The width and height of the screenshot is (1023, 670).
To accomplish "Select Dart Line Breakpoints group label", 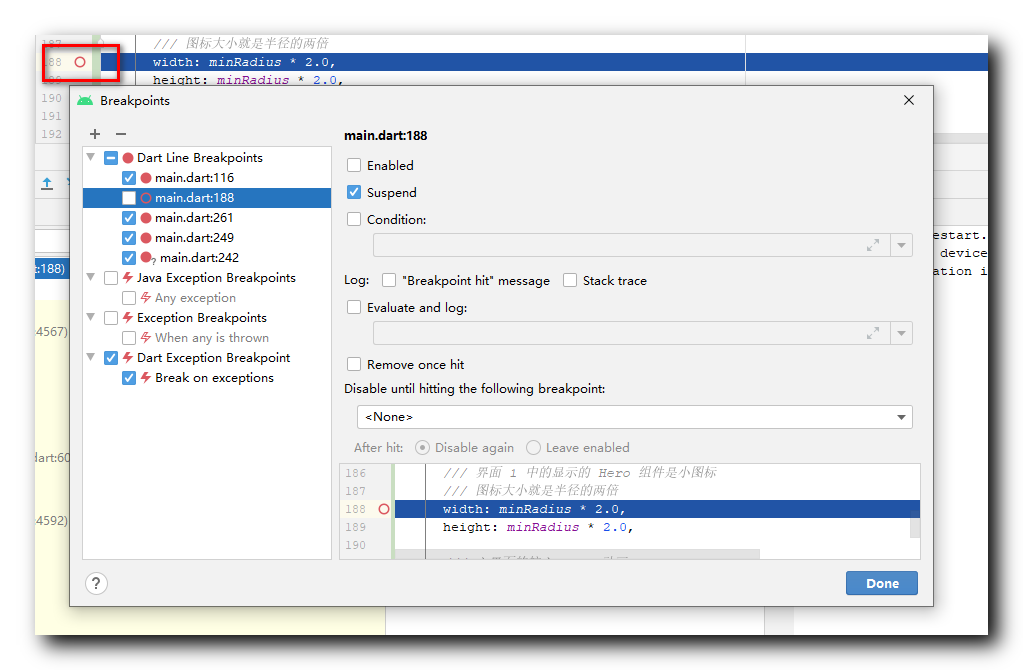I will point(200,158).
